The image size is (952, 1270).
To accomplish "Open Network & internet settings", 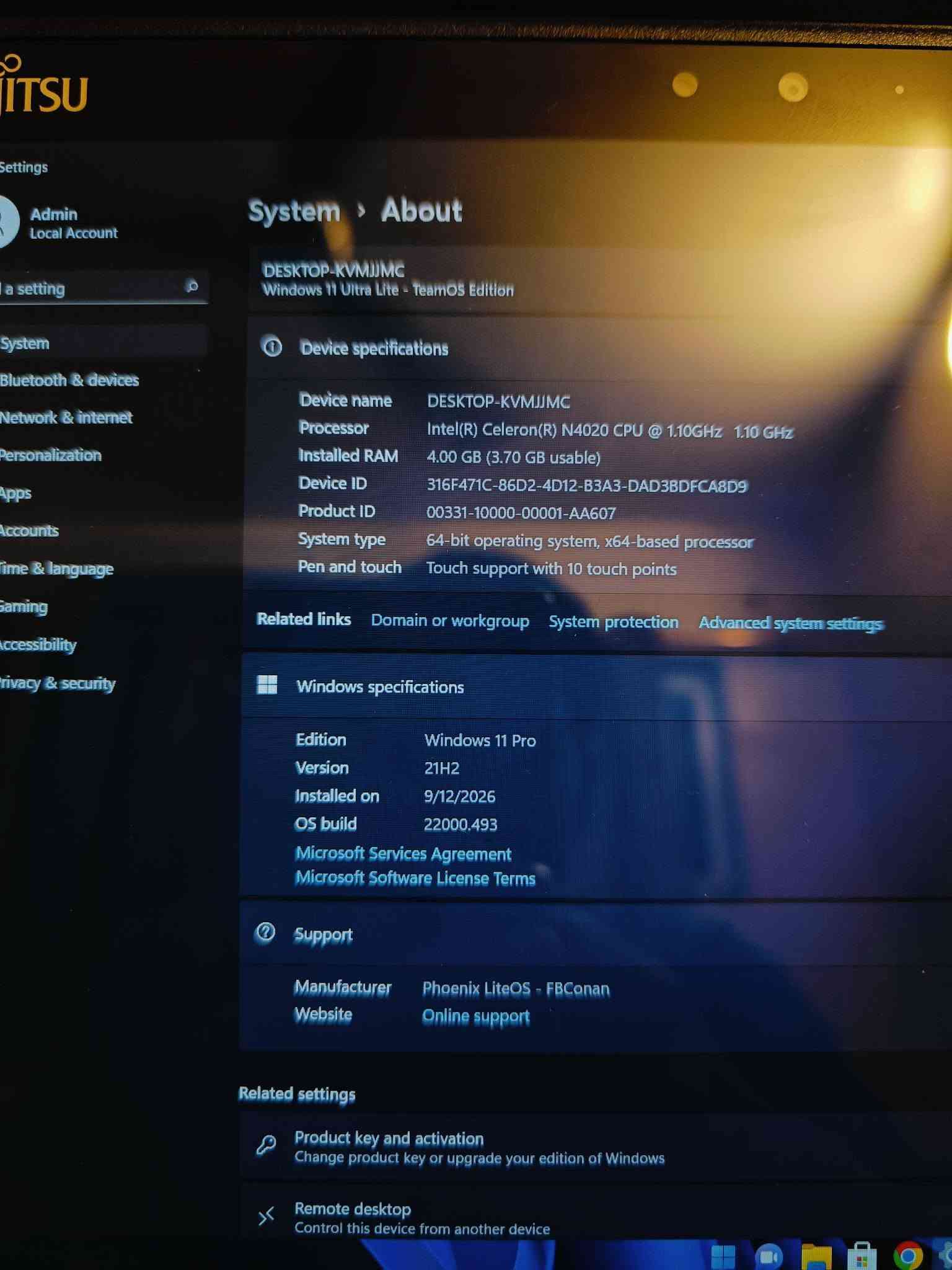I will click(66, 417).
